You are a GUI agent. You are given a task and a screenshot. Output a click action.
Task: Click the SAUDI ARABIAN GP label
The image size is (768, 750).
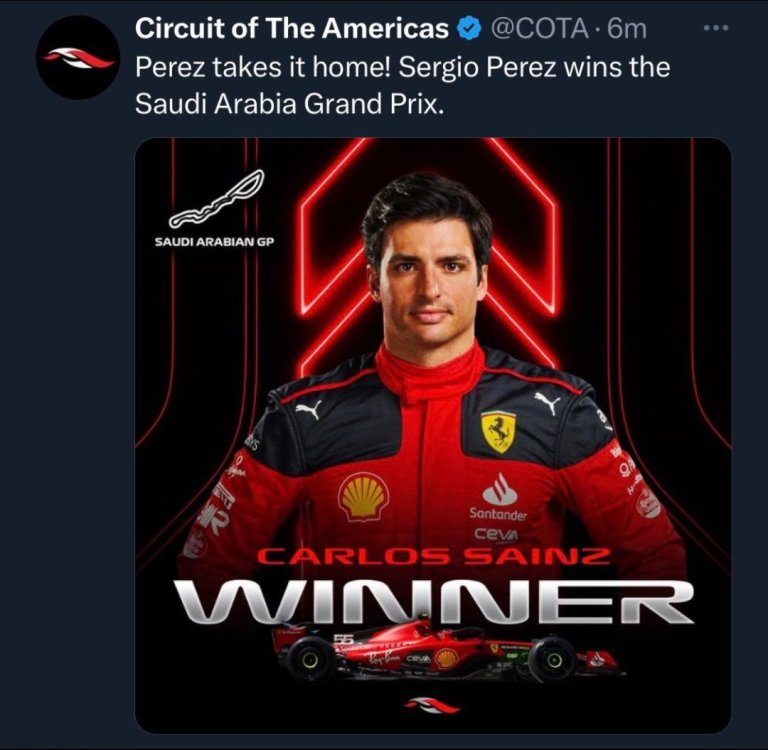tap(214, 240)
